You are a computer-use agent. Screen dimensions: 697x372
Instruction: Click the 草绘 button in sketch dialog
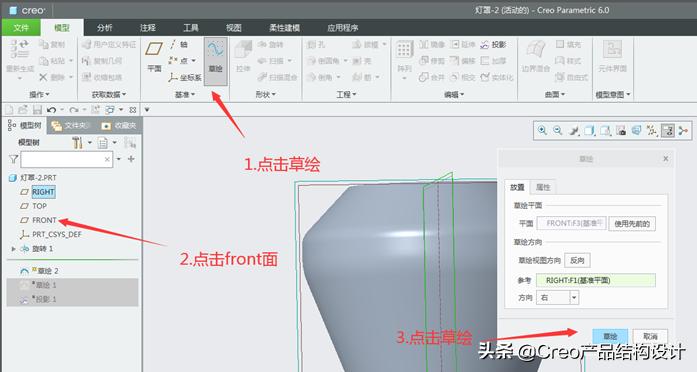(x=610, y=336)
